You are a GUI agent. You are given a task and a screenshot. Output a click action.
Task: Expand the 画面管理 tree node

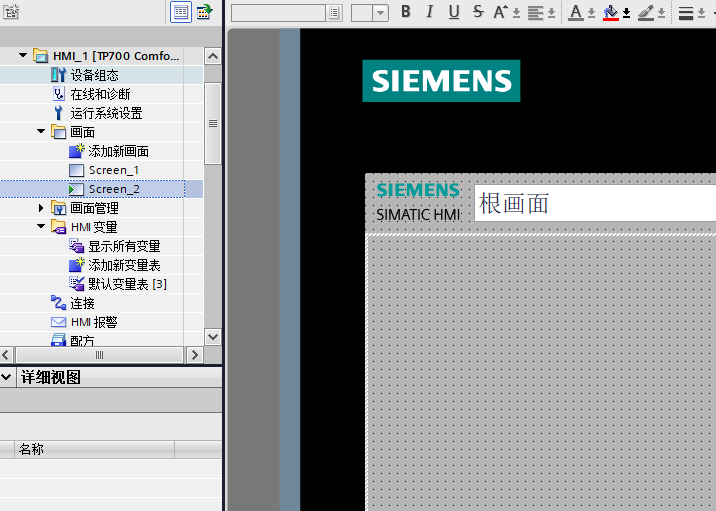pyautogui.click(x=41, y=208)
